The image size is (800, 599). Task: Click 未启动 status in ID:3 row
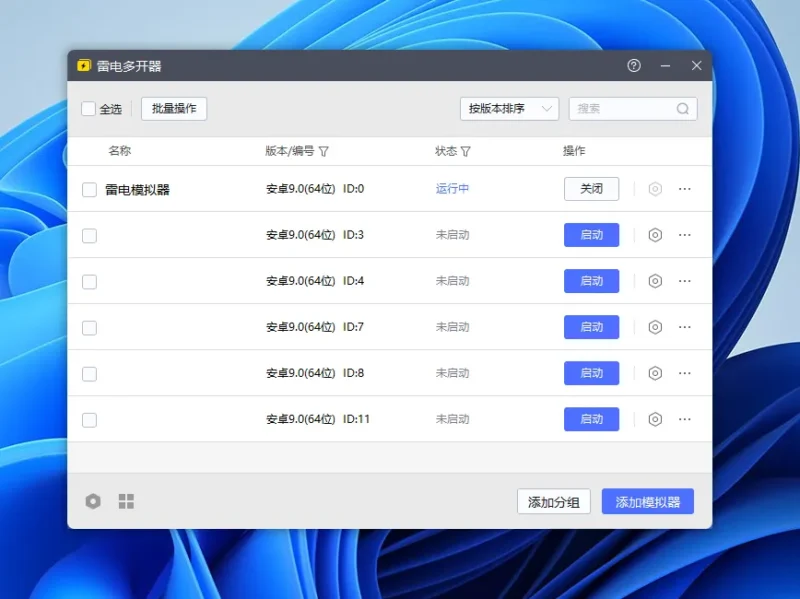[452, 235]
